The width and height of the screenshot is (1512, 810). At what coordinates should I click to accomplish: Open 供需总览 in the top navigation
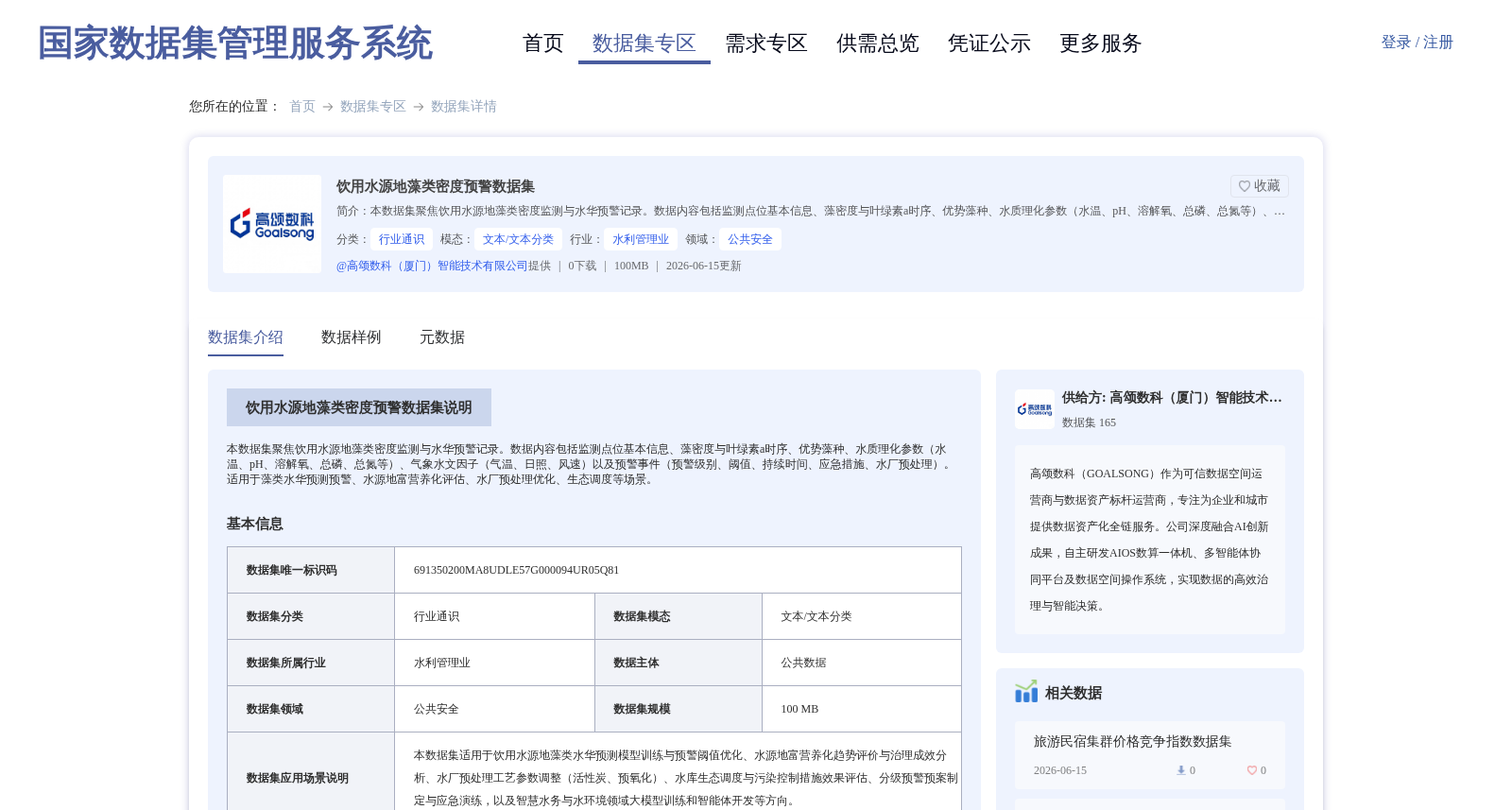[x=878, y=43]
